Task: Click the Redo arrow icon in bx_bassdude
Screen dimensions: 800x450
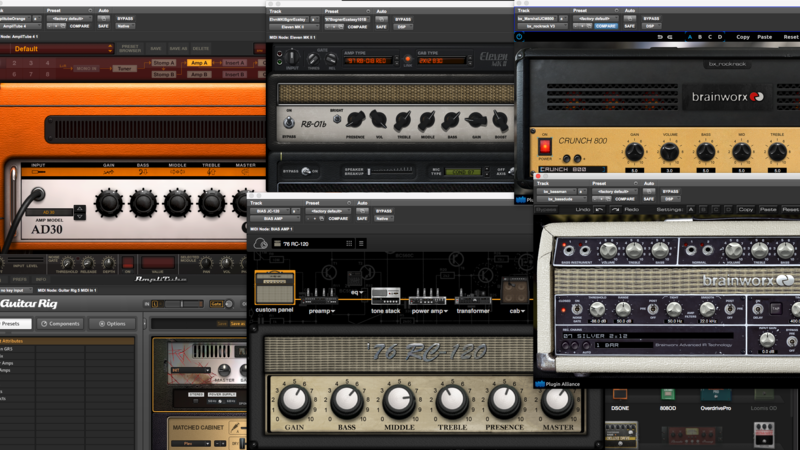Action: (x=621, y=209)
